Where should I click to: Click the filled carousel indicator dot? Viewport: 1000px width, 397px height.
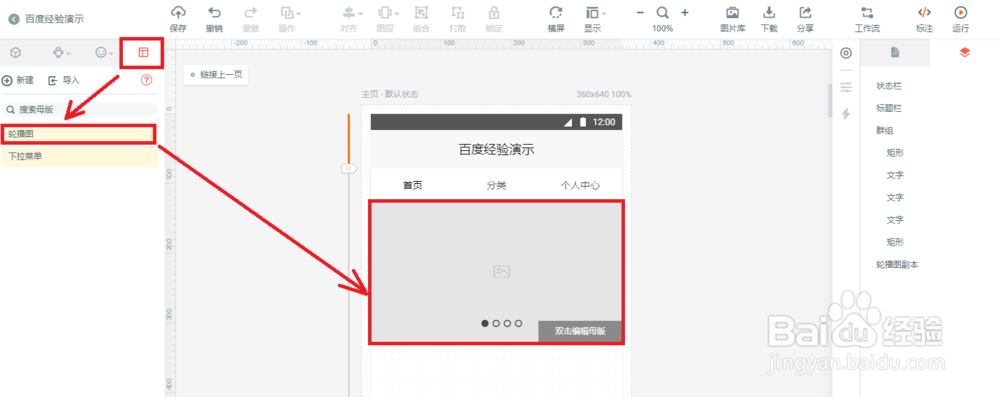[x=485, y=324]
